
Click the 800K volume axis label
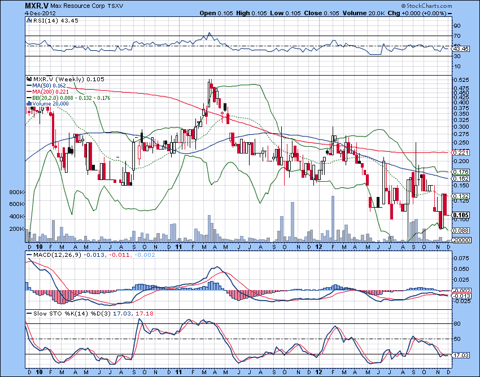coord(17,192)
